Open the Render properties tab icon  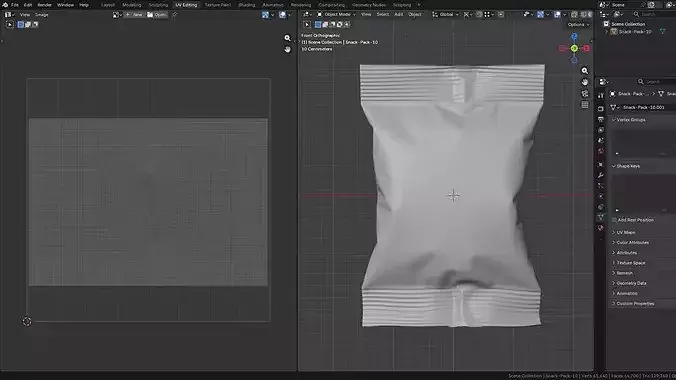601,108
